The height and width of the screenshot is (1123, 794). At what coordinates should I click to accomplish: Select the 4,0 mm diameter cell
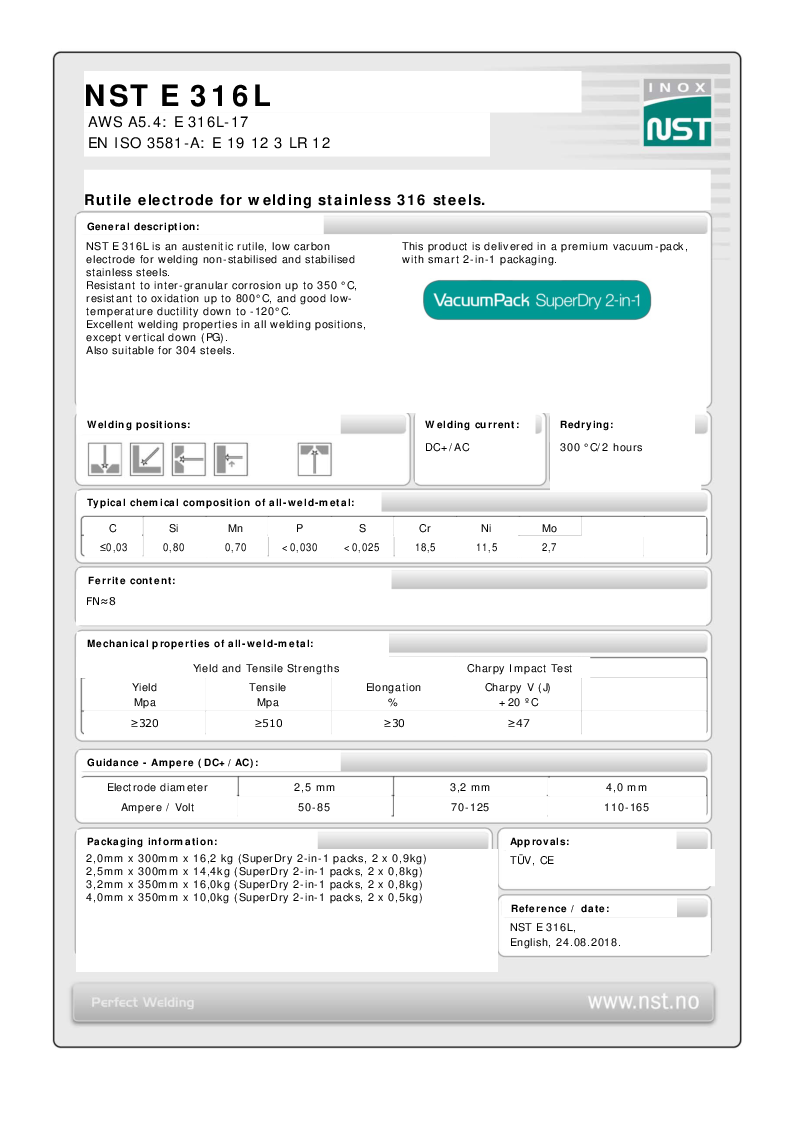click(626, 788)
